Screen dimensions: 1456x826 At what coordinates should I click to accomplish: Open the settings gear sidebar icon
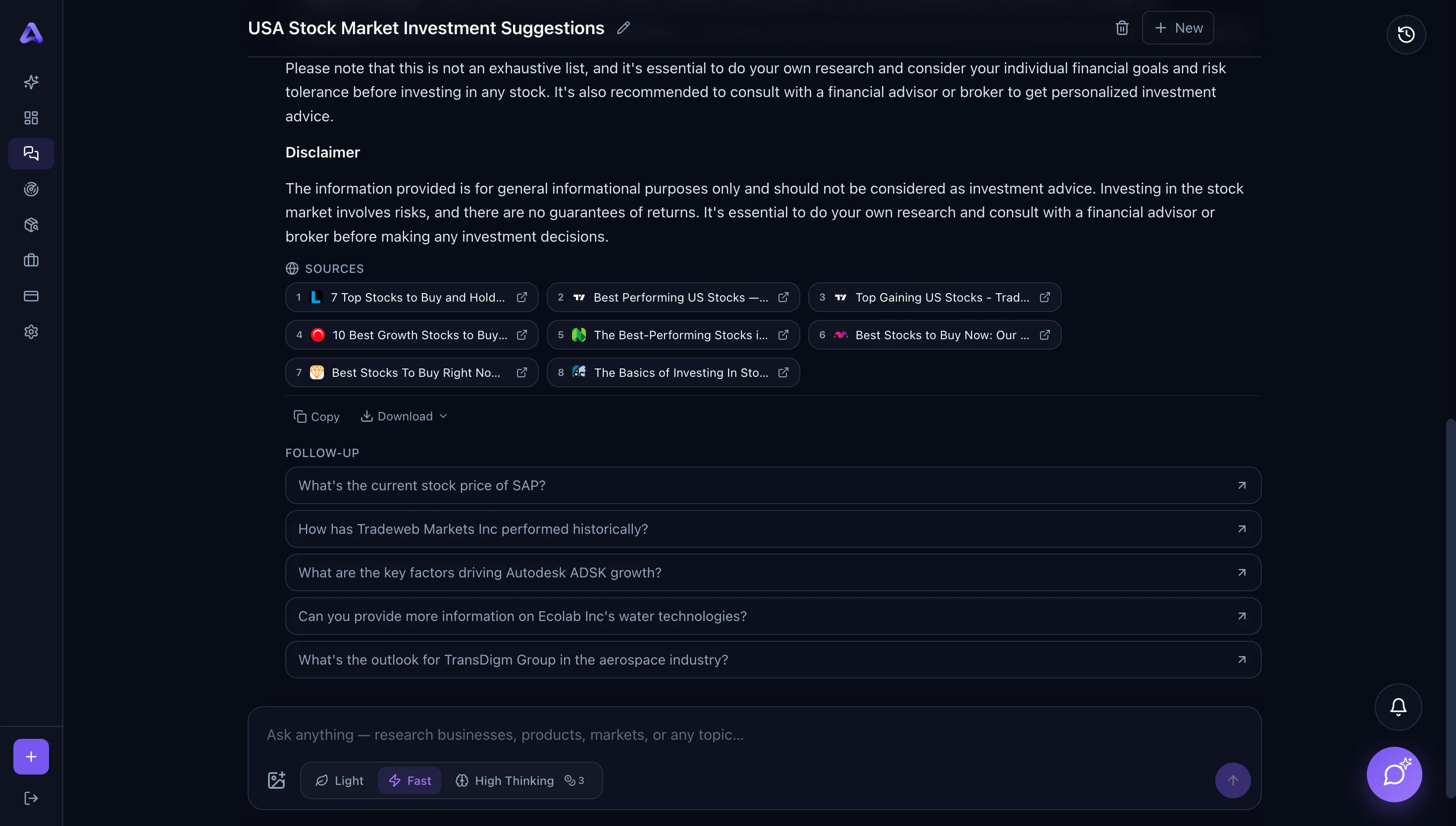coord(31,332)
